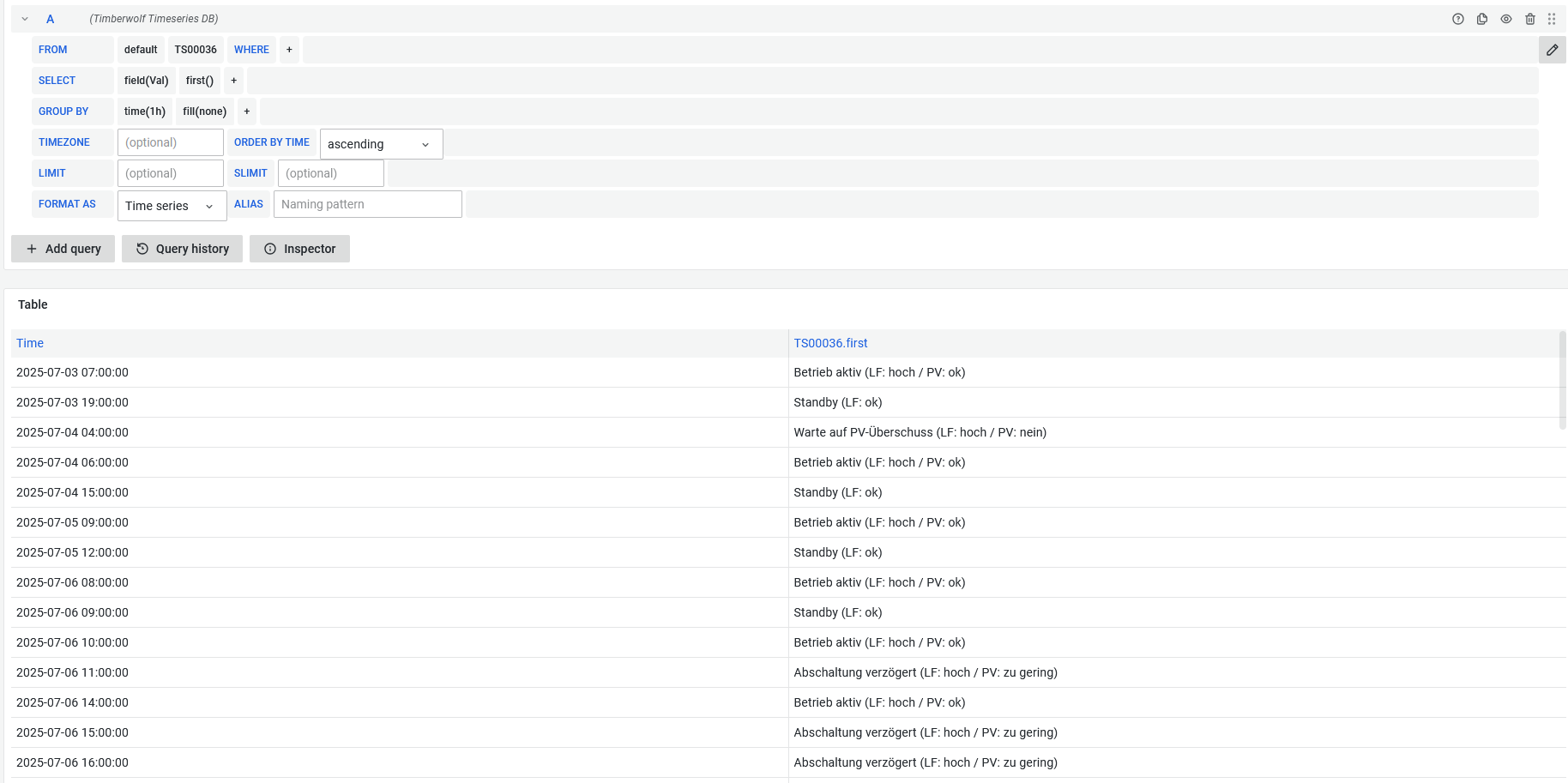Open query help icon
Screen dimensions: 1568x783
coord(1457,19)
